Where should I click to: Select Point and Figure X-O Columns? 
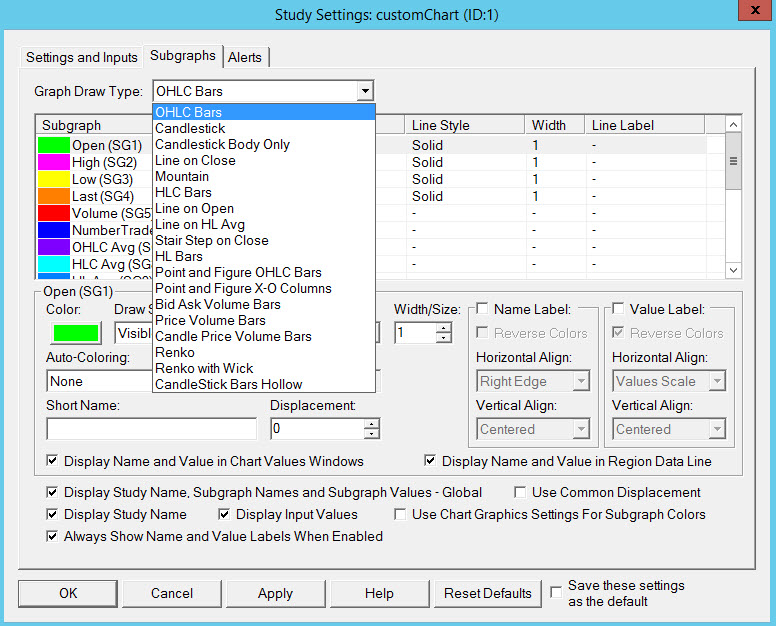(x=264, y=289)
